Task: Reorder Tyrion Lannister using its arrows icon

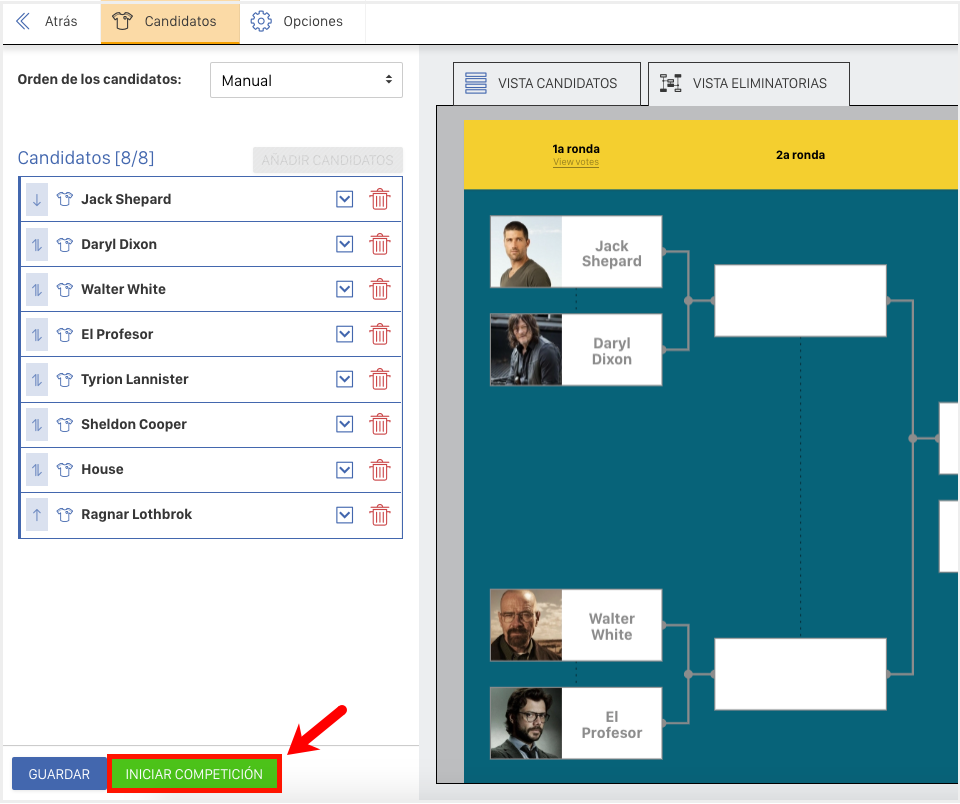Action: (x=37, y=380)
